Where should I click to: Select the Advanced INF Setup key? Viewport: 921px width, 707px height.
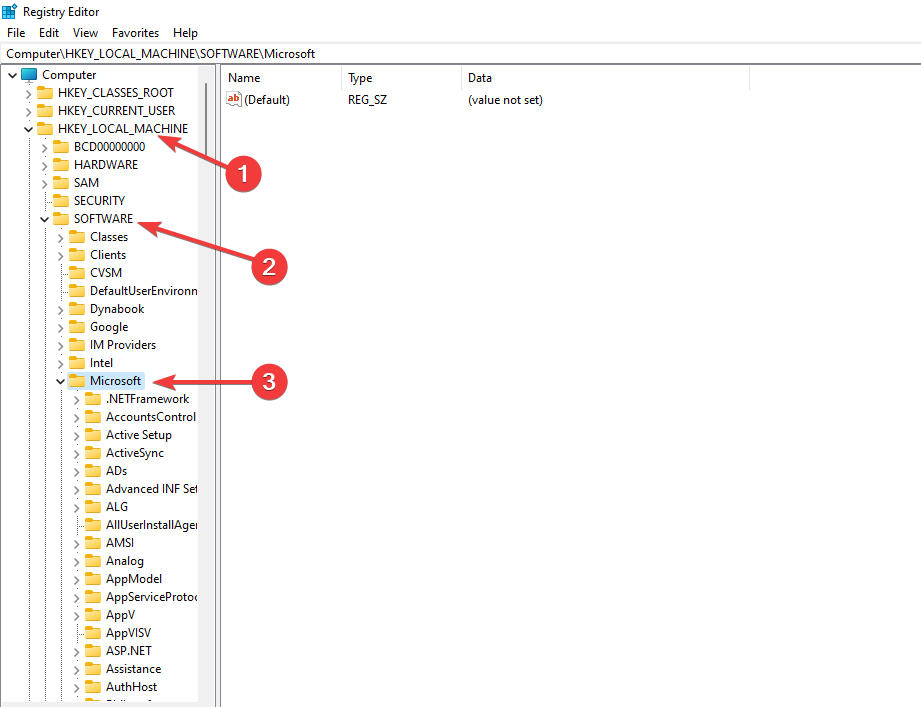pos(152,489)
